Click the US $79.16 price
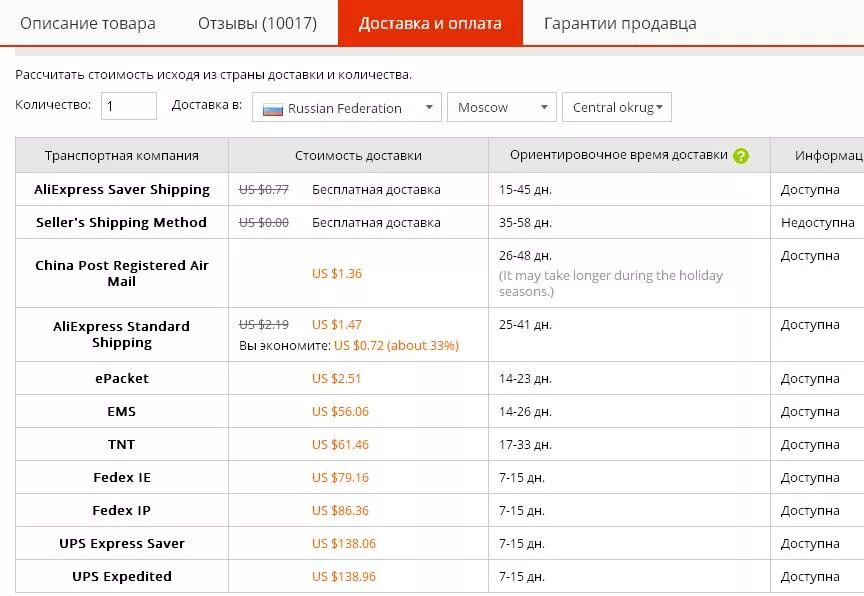This screenshot has width=864, height=596. (340, 478)
